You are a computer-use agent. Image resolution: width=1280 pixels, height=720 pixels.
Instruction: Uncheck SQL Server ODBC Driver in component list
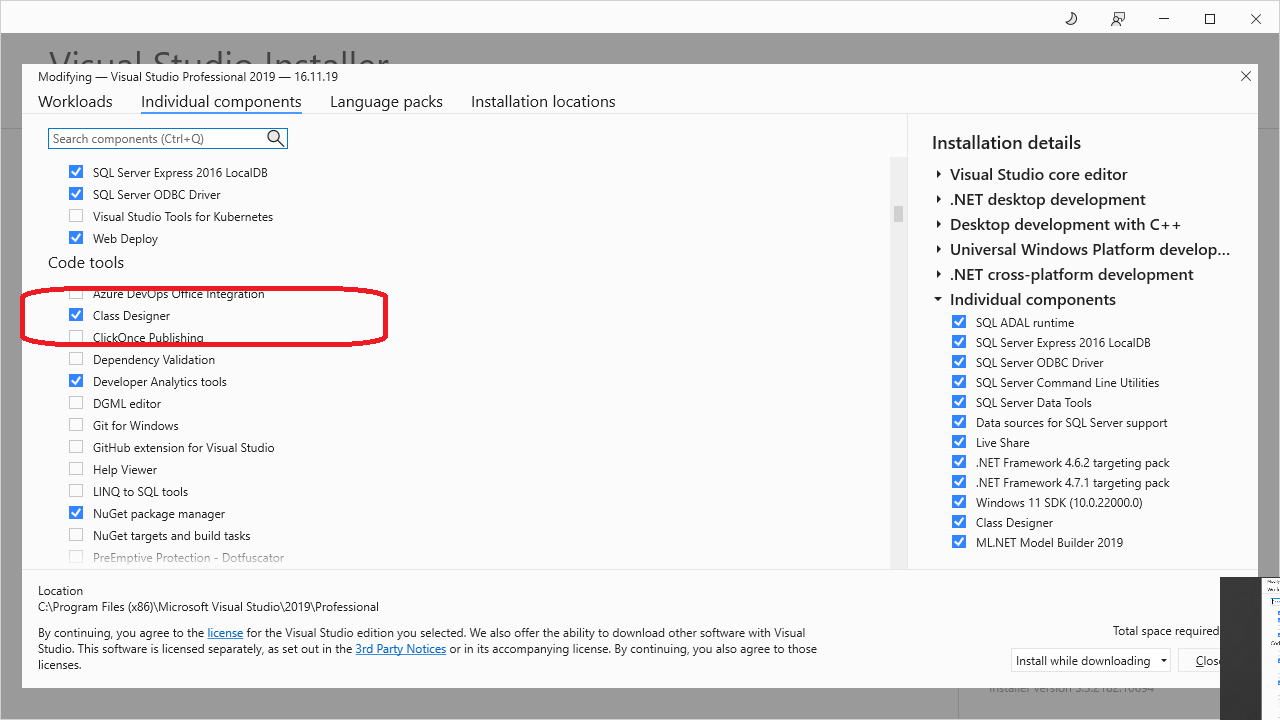tap(76, 194)
